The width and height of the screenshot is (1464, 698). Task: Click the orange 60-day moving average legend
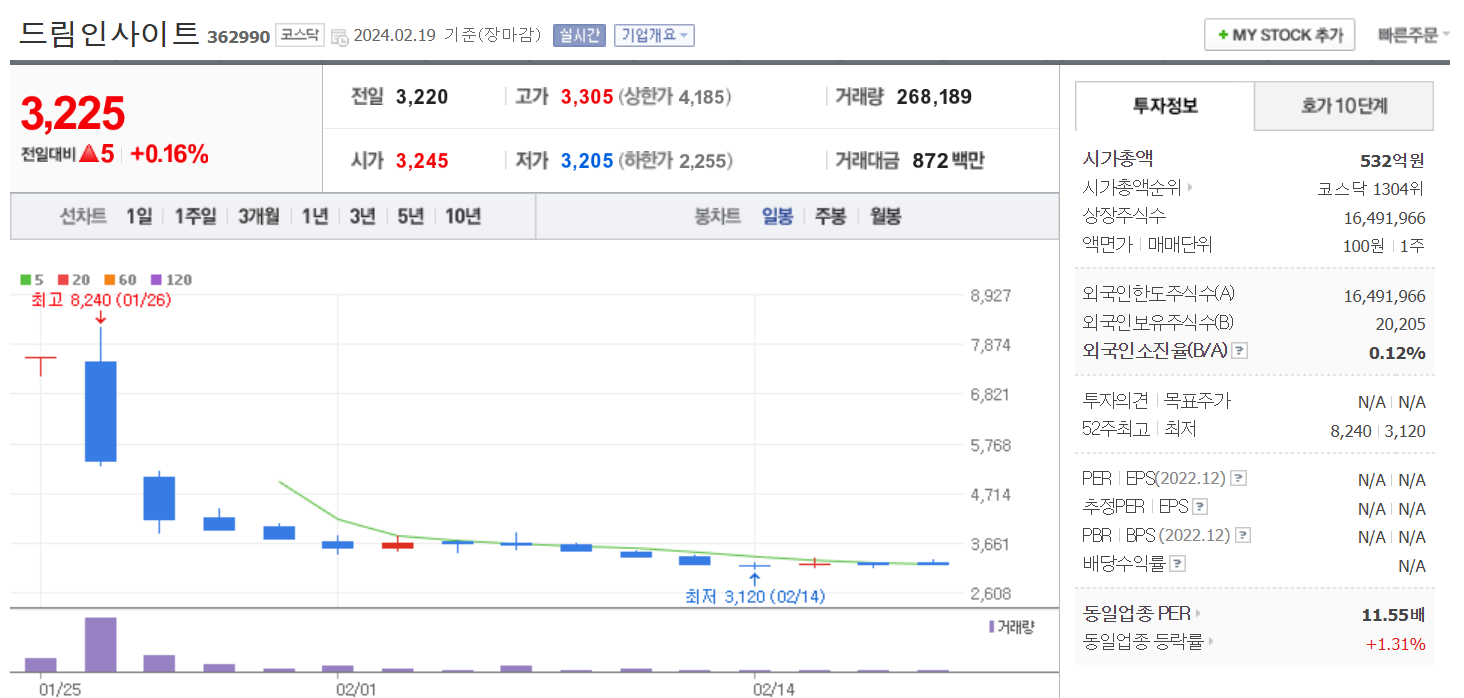click(x=120, y=280)
